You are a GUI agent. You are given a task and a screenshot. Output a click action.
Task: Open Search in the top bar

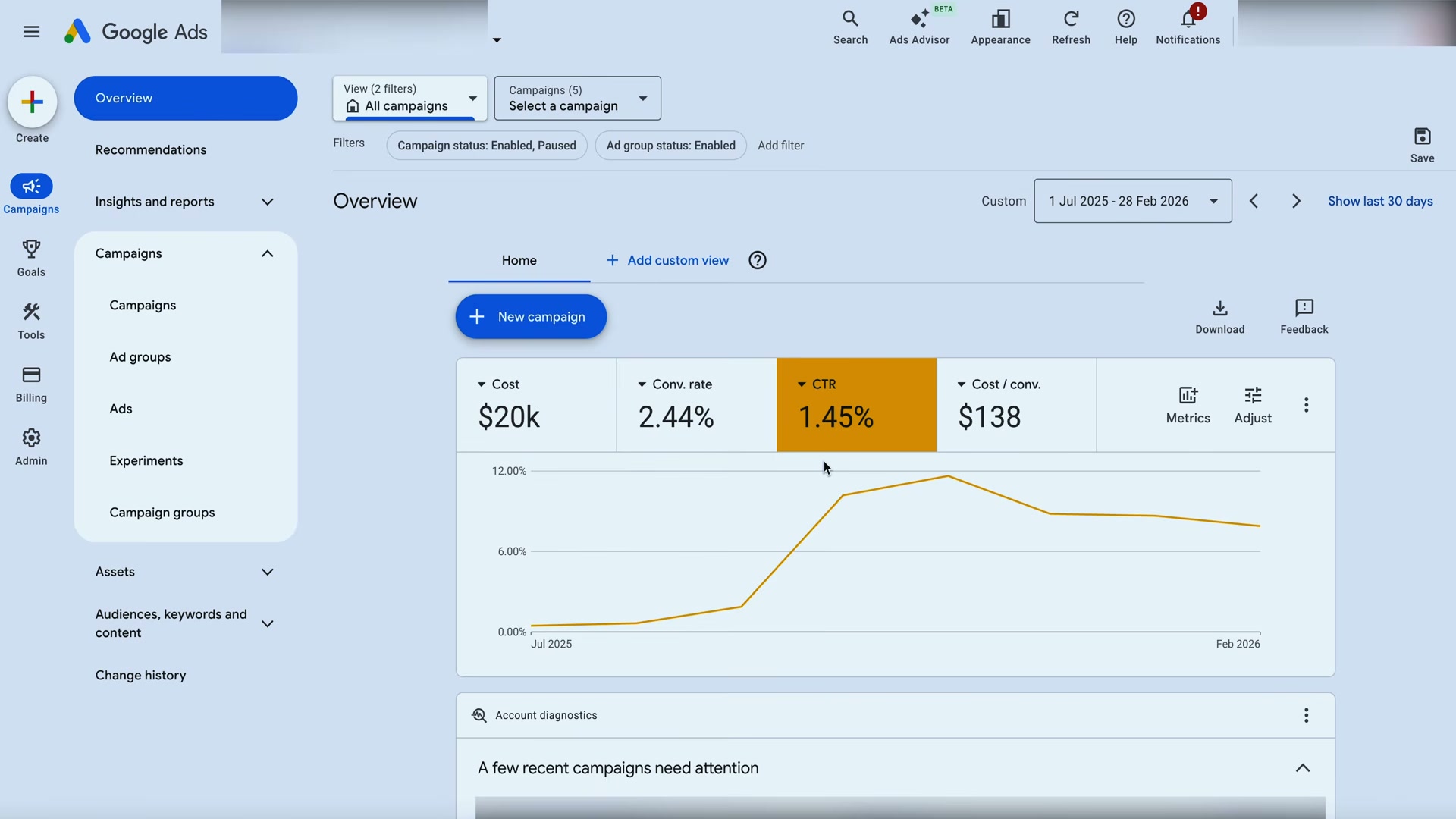[x=849, y=27]
